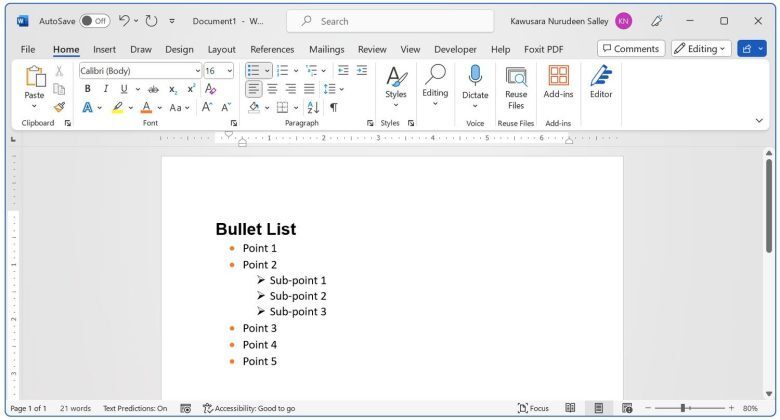780x420 pixels.
Task: Click the Undo arrow
Action: [x=124, y=21]
